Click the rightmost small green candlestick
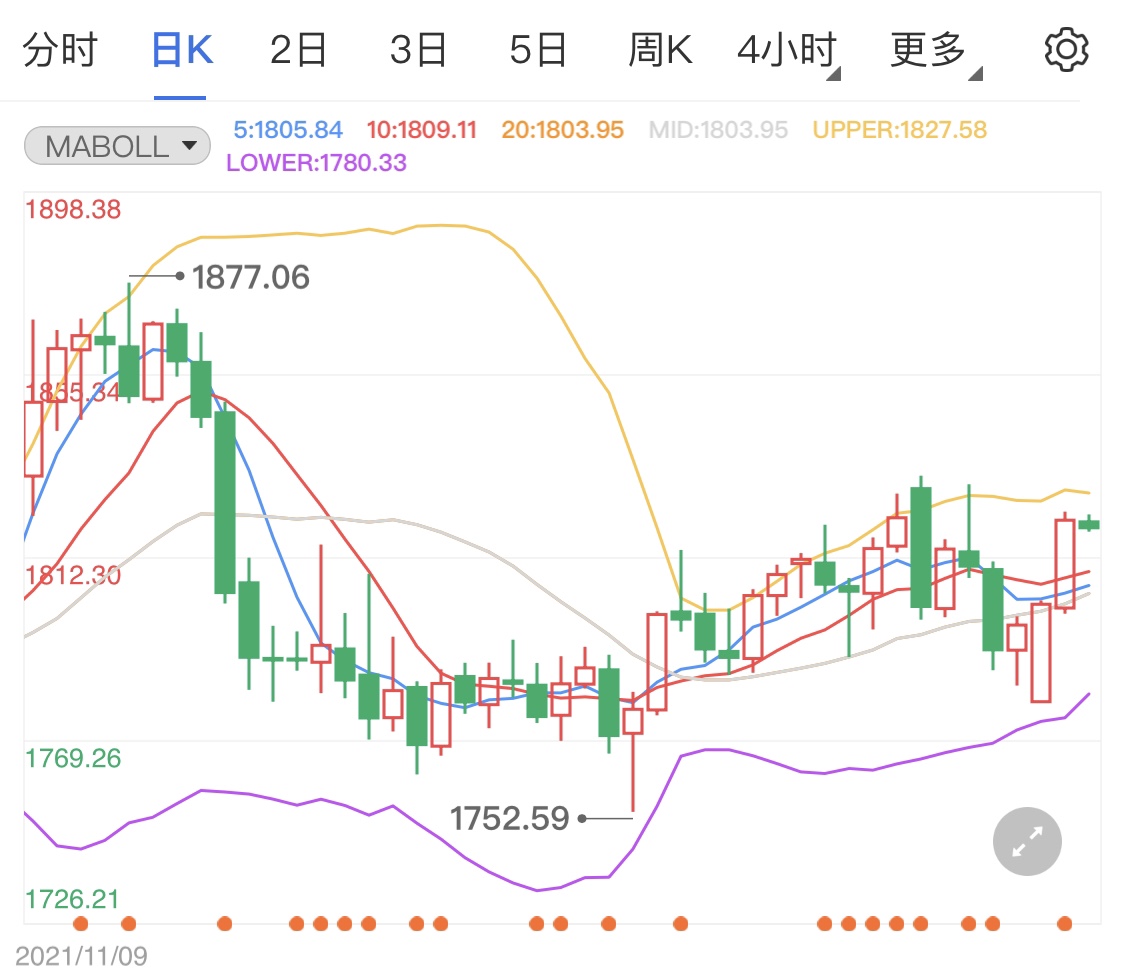 coord(1089,524)
